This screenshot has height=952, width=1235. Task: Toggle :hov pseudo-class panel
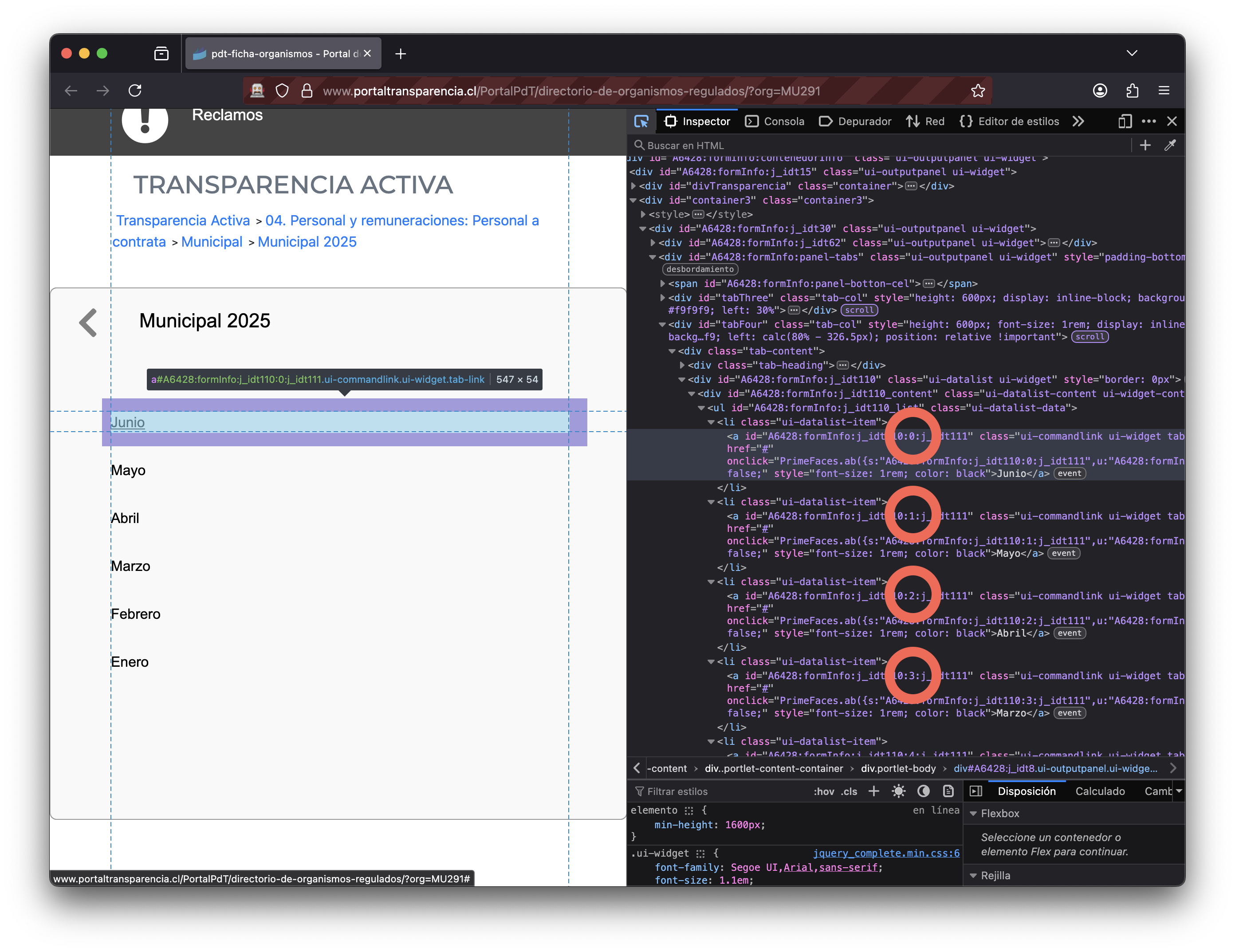pyautogui.click(x=824, y=791)
